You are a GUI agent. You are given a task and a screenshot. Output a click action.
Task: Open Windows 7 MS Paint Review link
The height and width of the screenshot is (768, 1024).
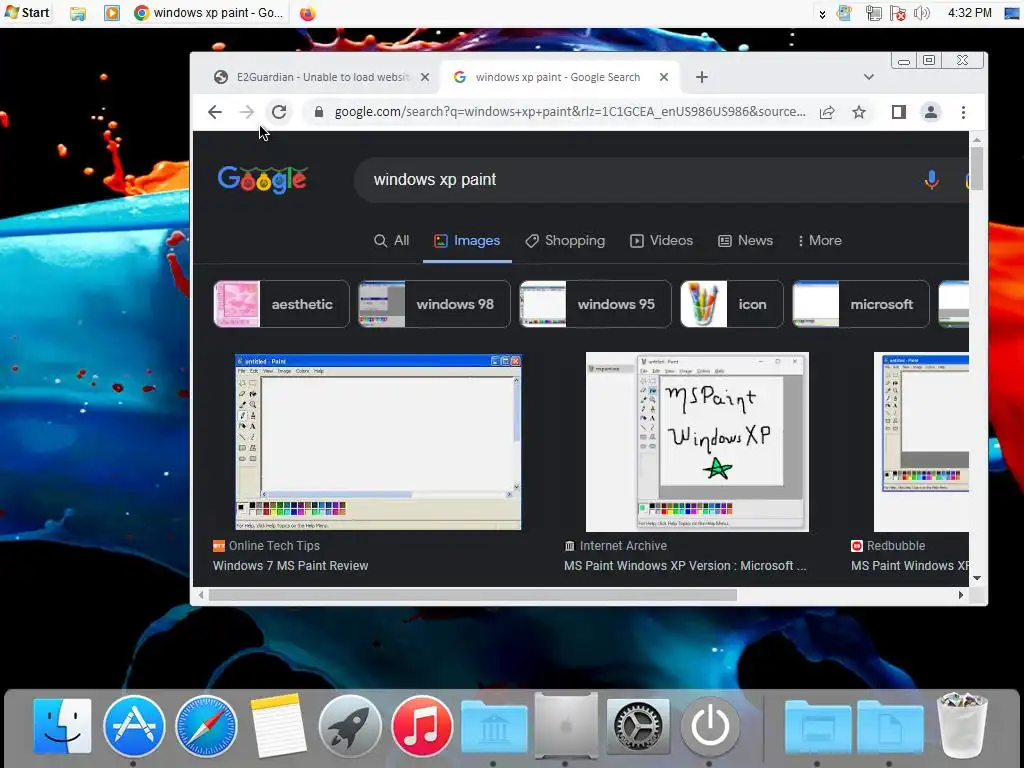(291, 566)
